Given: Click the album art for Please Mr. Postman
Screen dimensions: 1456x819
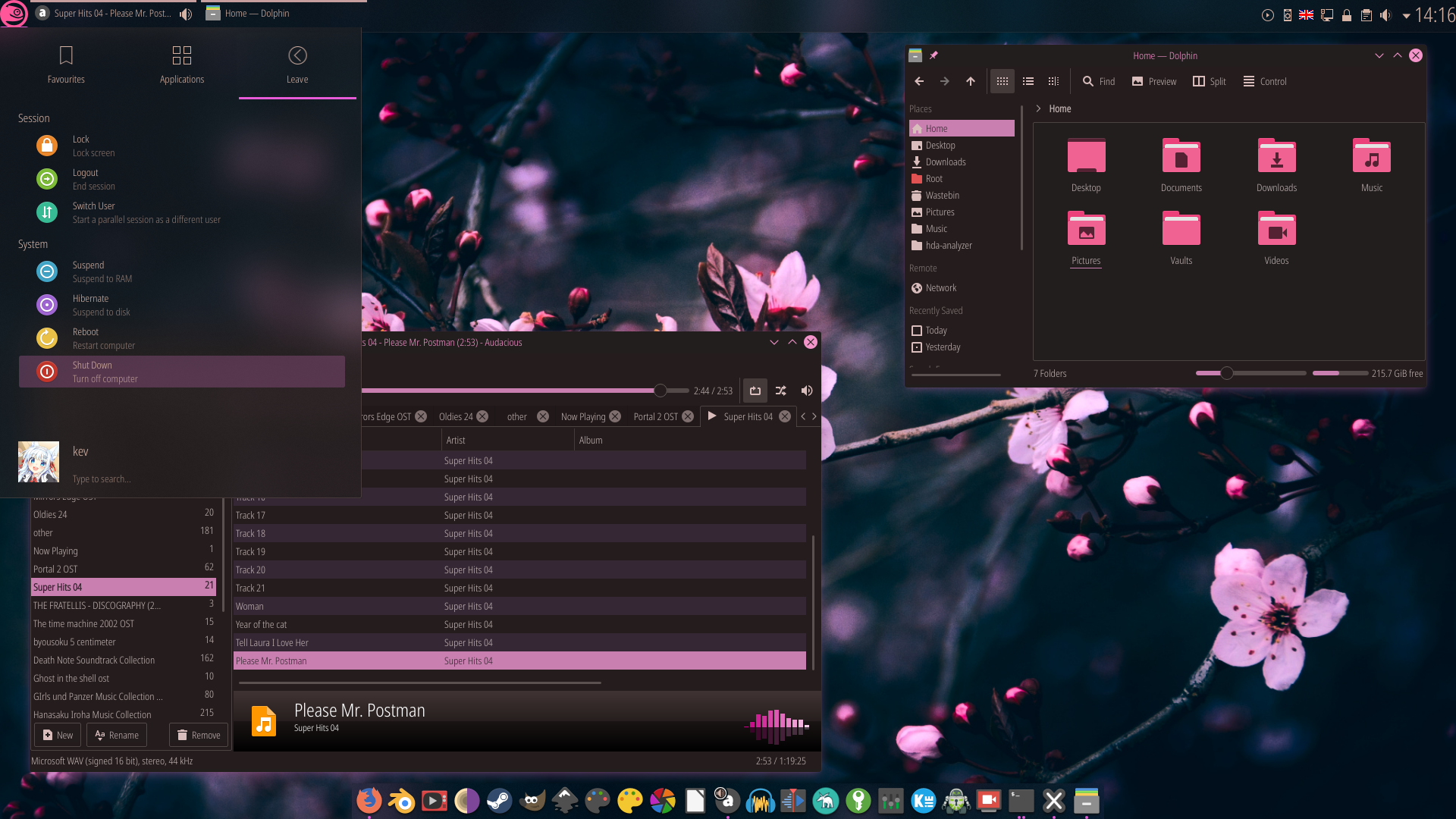Looking at the screenshot, I should 264,720.
